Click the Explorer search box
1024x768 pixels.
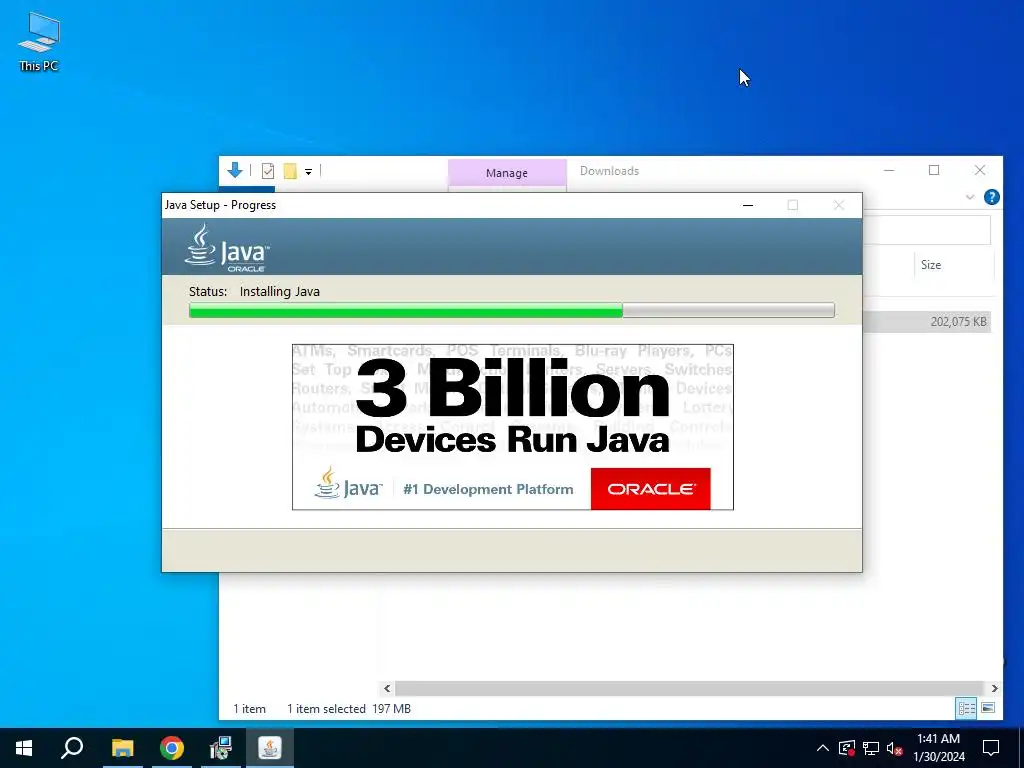pos(927,231)
